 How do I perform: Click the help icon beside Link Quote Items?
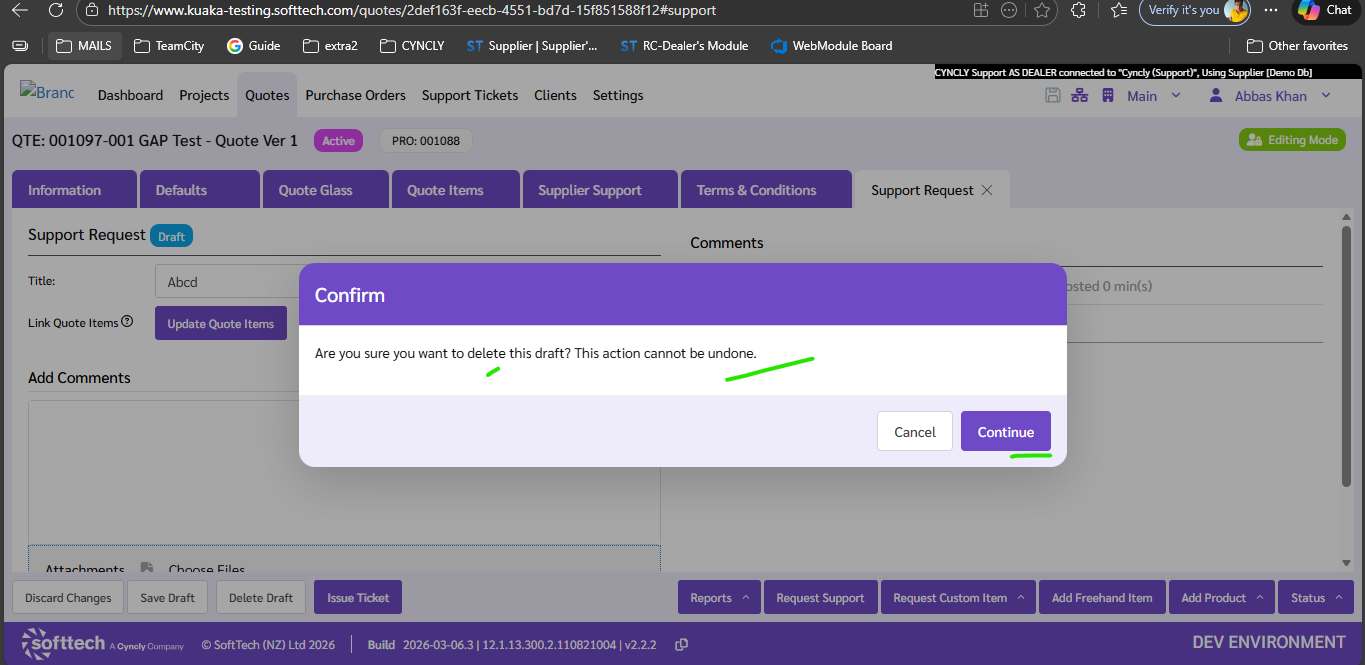pos(127,322)
